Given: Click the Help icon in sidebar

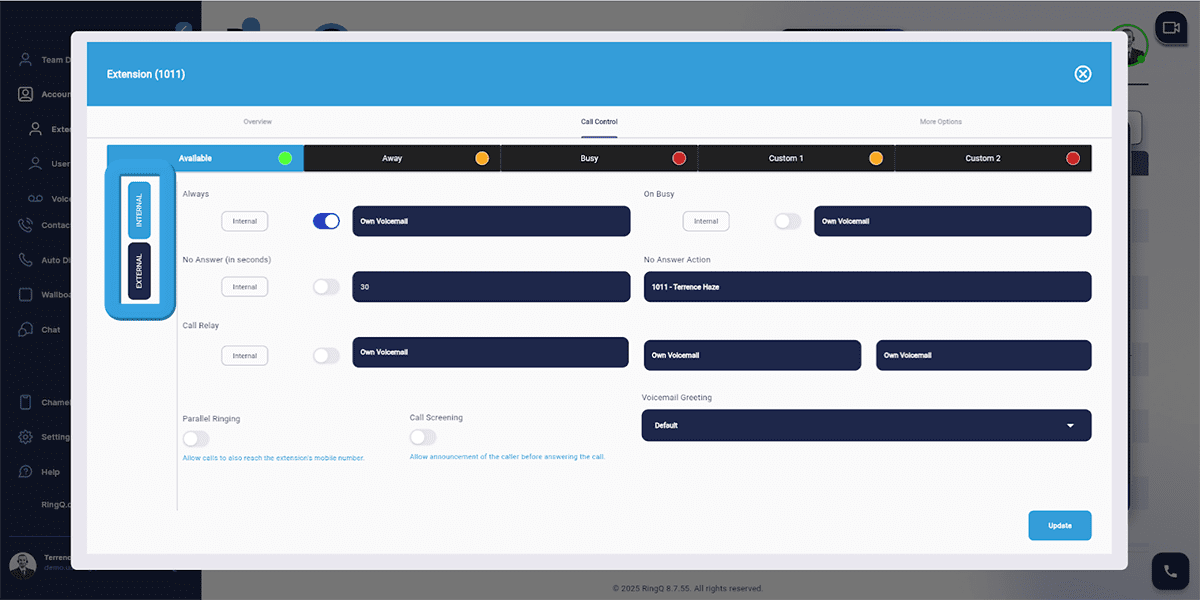Looking at the screenshot, I should coord(26,472).
